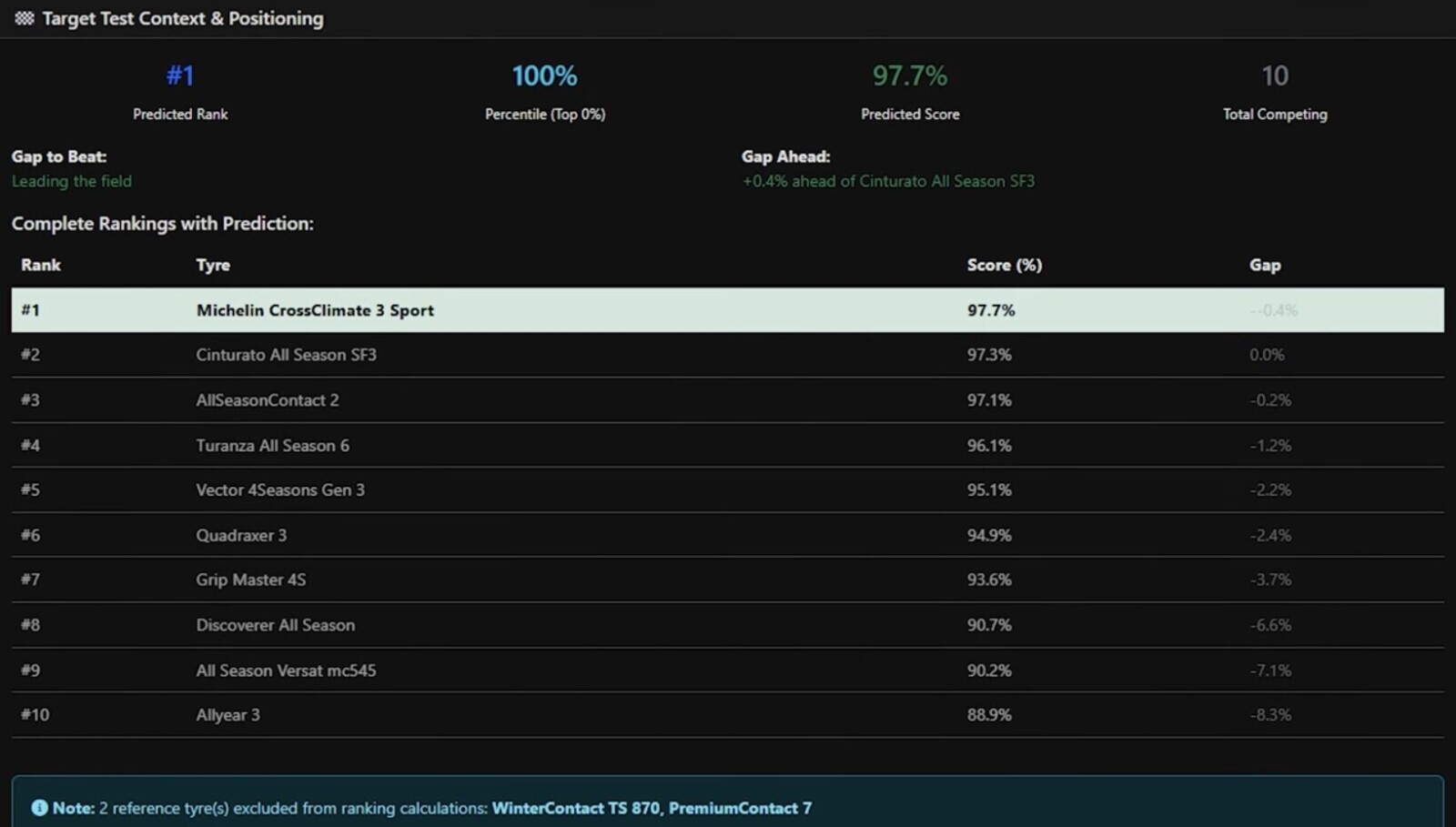Click the Gap column header
Screen dimensions: 1456x827
(x=1265, y=265)
